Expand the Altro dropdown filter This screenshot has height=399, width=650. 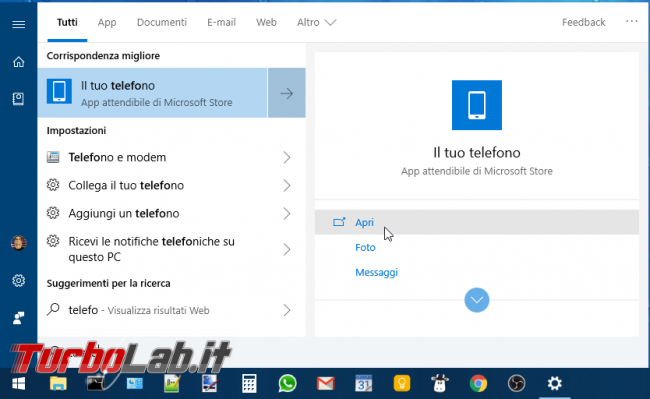pos(316,22)
